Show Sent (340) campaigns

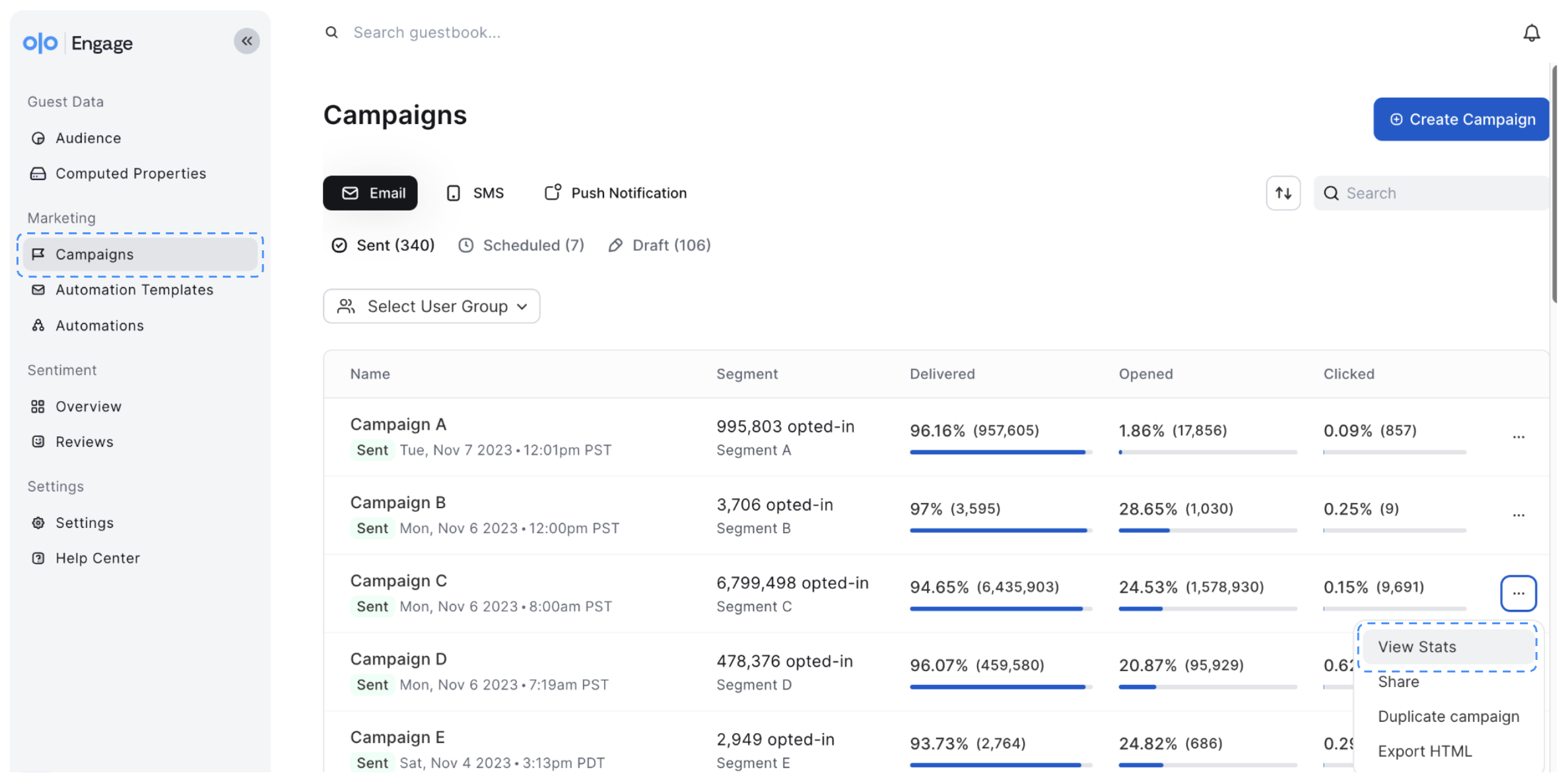click(383, 245)
